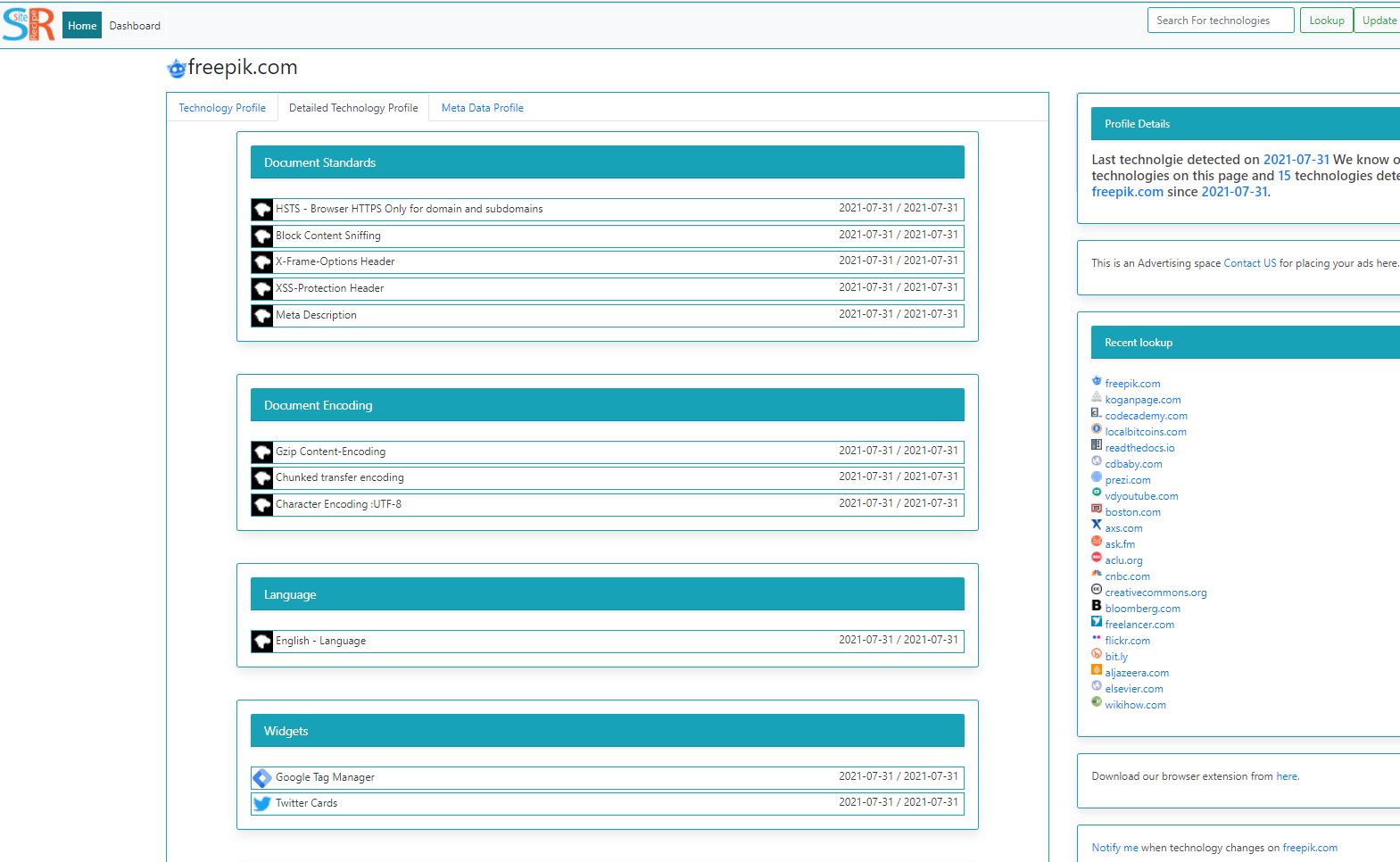Open prezi.com from Recent lookup

coord(1127,480)
